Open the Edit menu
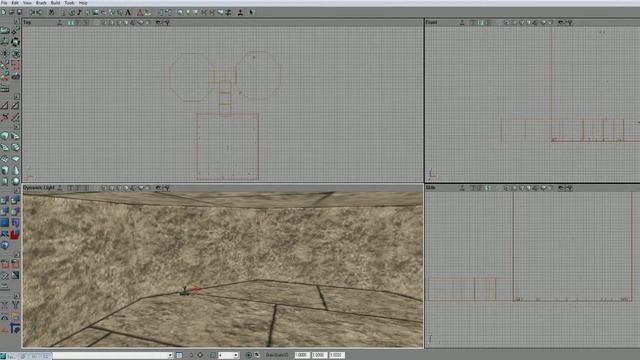Viewport: 640px width, 360px height. click(15, 2)
